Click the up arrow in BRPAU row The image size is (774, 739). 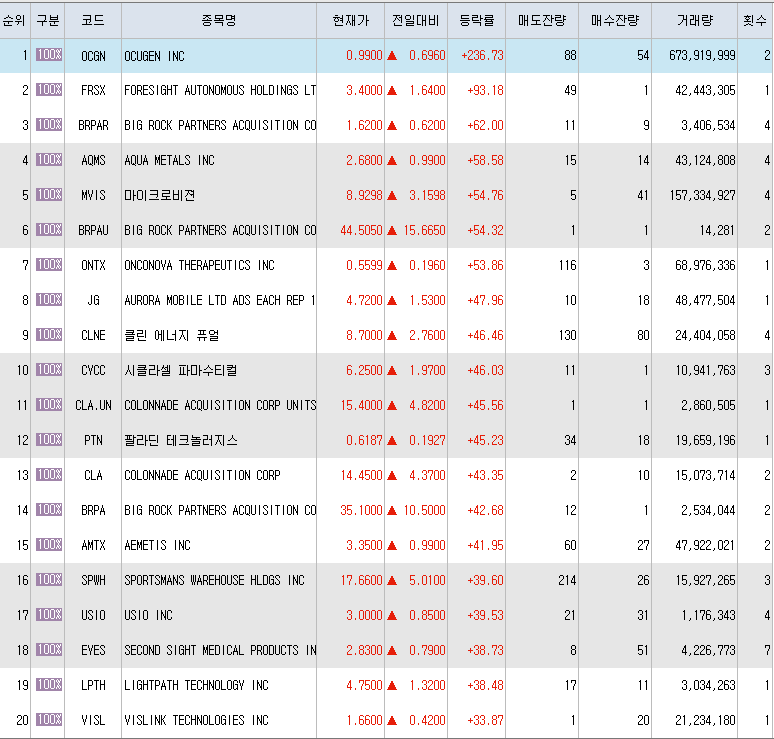(x=392, y=231)
